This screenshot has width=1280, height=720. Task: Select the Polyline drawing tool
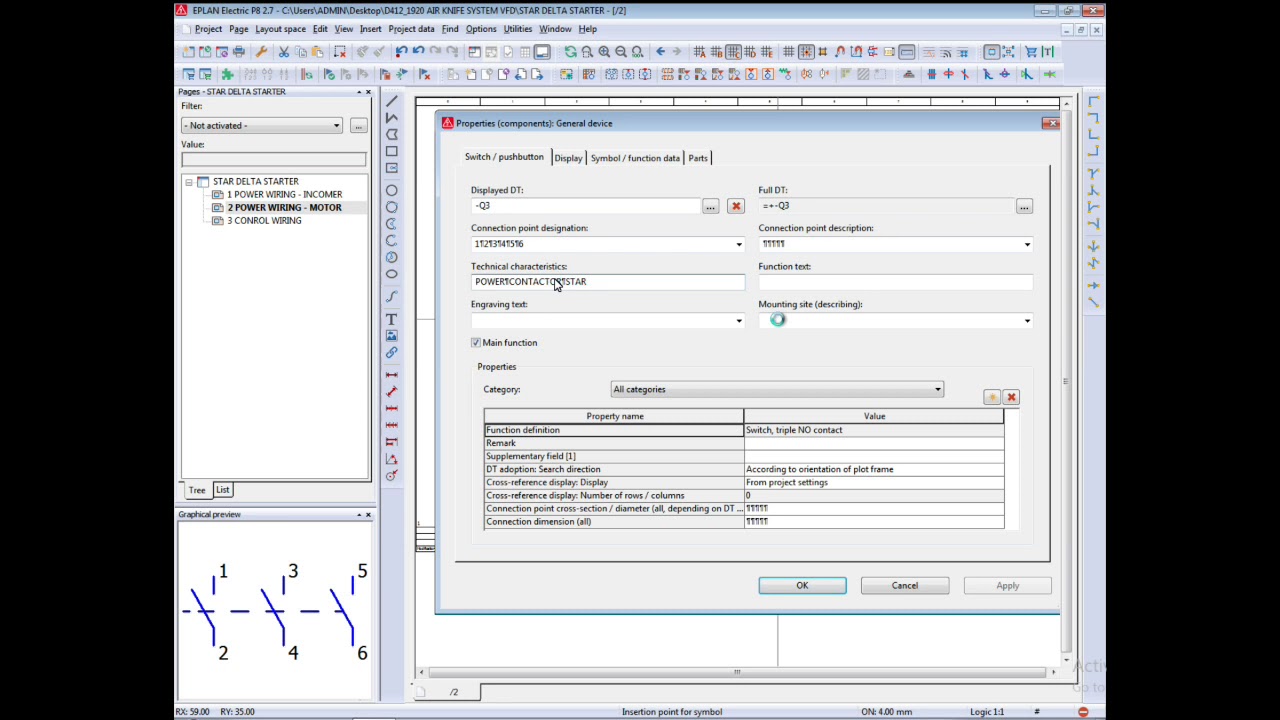[x=391, y=118]
